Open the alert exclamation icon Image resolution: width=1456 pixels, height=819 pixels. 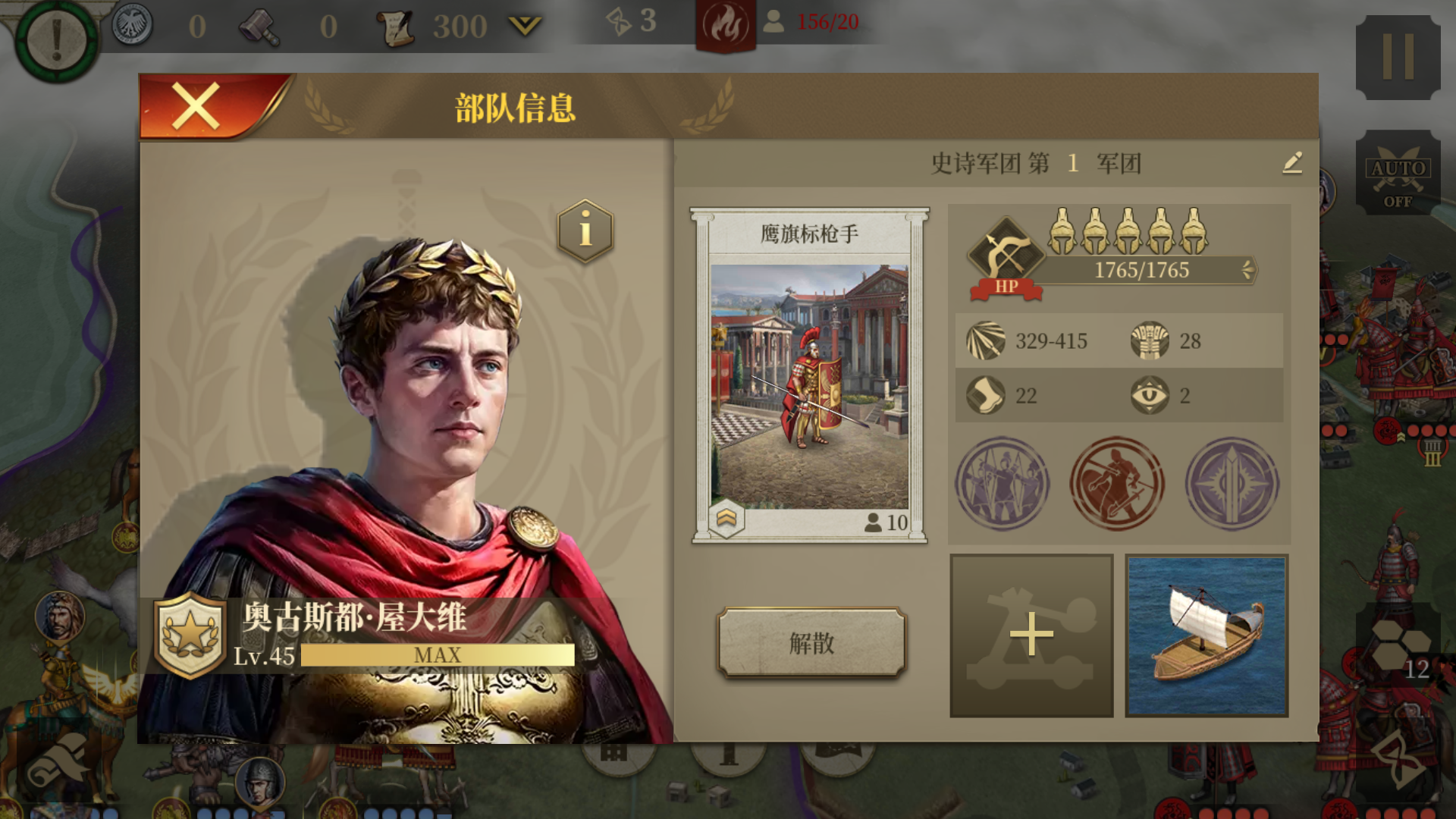(56, 39)
